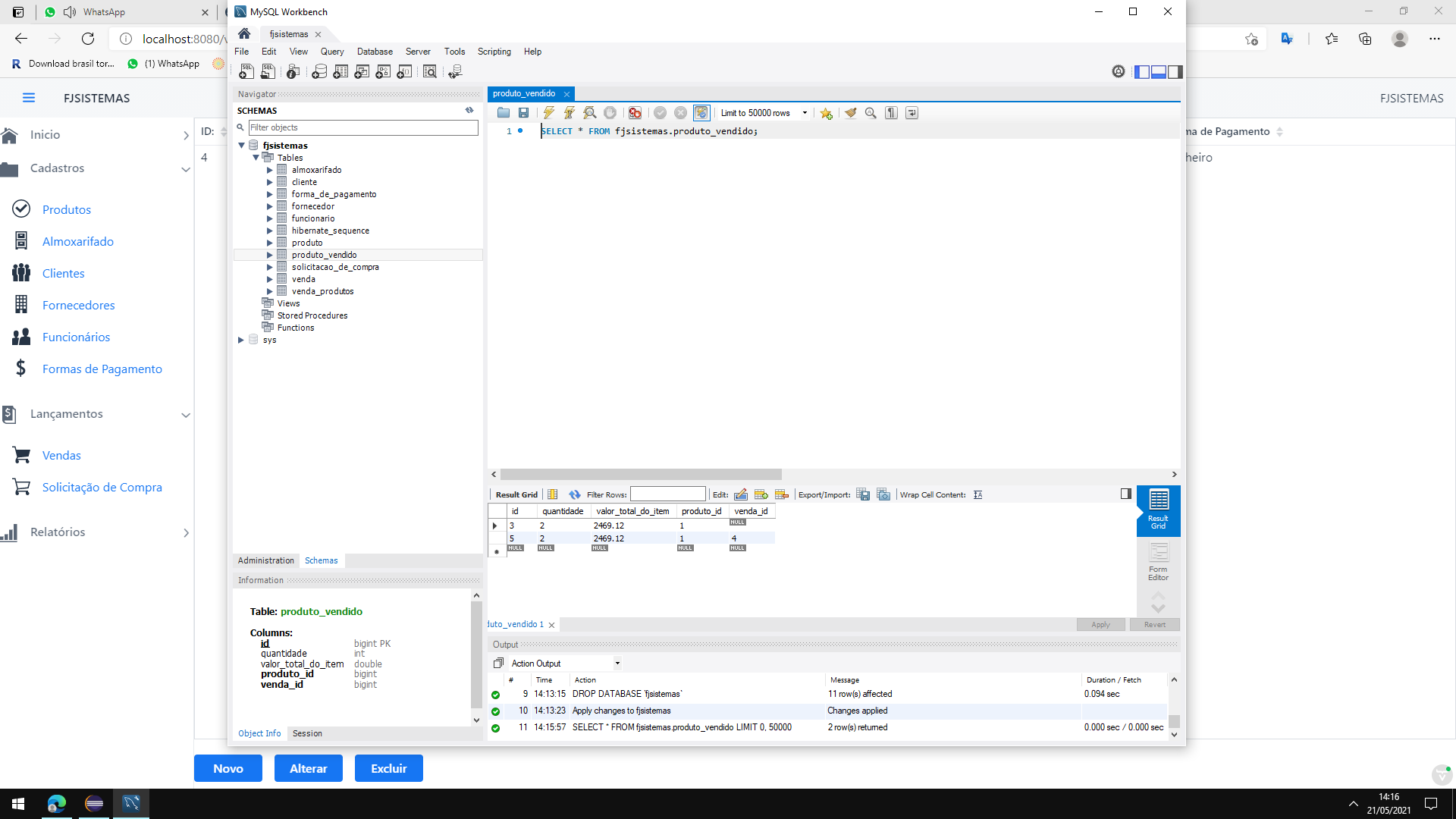Click the Excluir button in web page
The width and height of the screenshot is (1456, 819).
[389, 768]
